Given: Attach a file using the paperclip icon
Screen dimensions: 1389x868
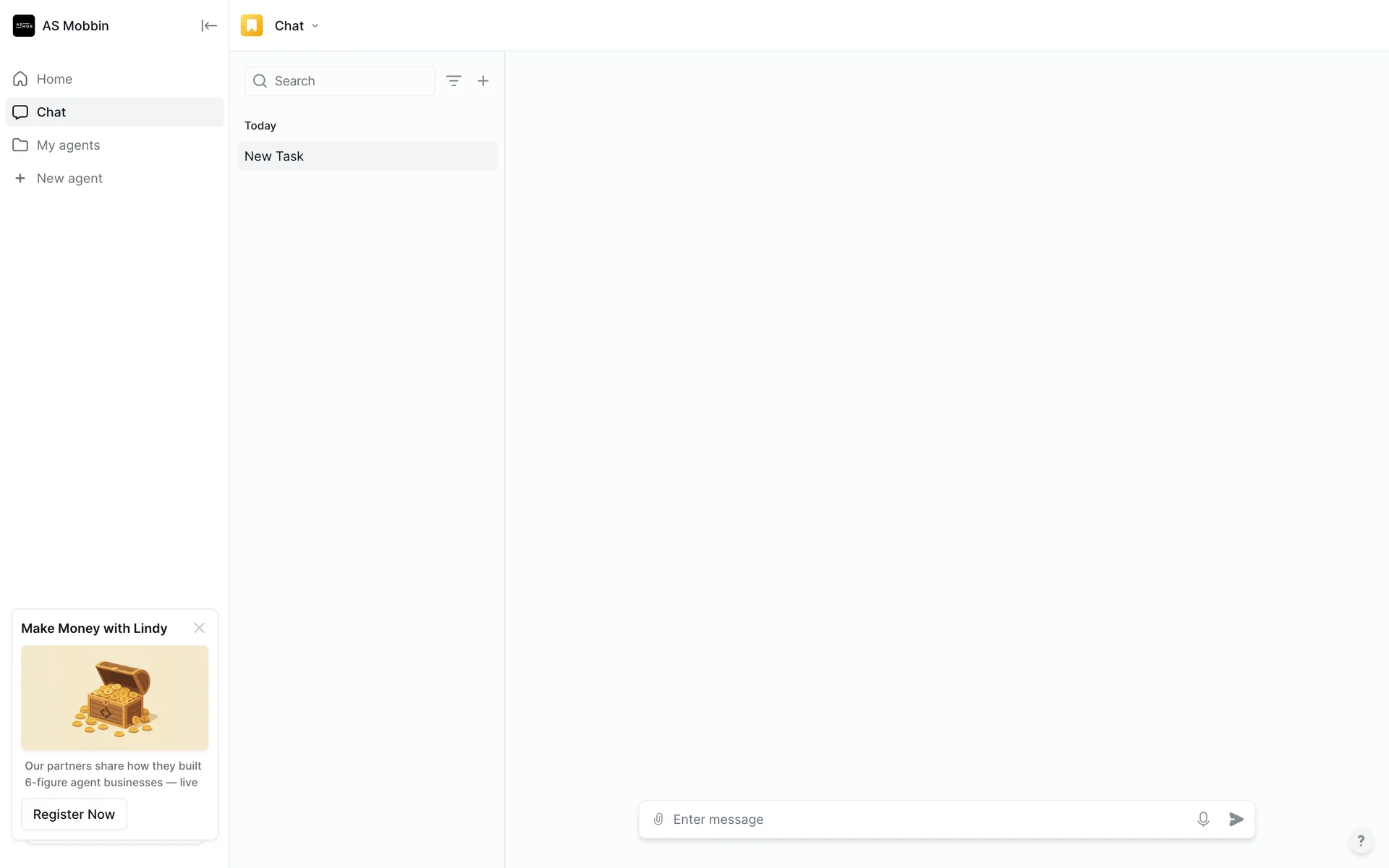Looking at the screenshot, I should [x=658, y=819].
